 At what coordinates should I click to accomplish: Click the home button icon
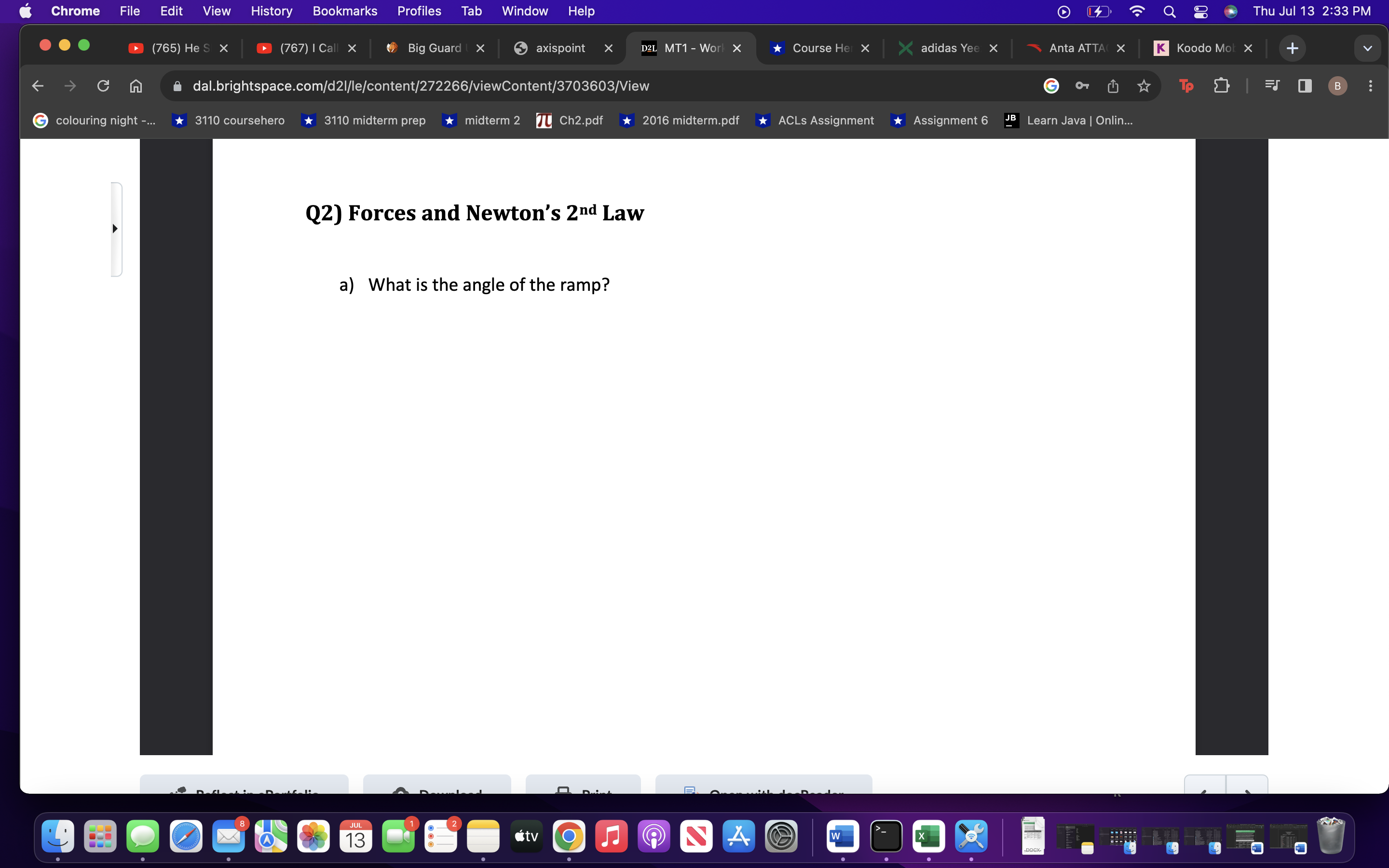coord(136,86)
